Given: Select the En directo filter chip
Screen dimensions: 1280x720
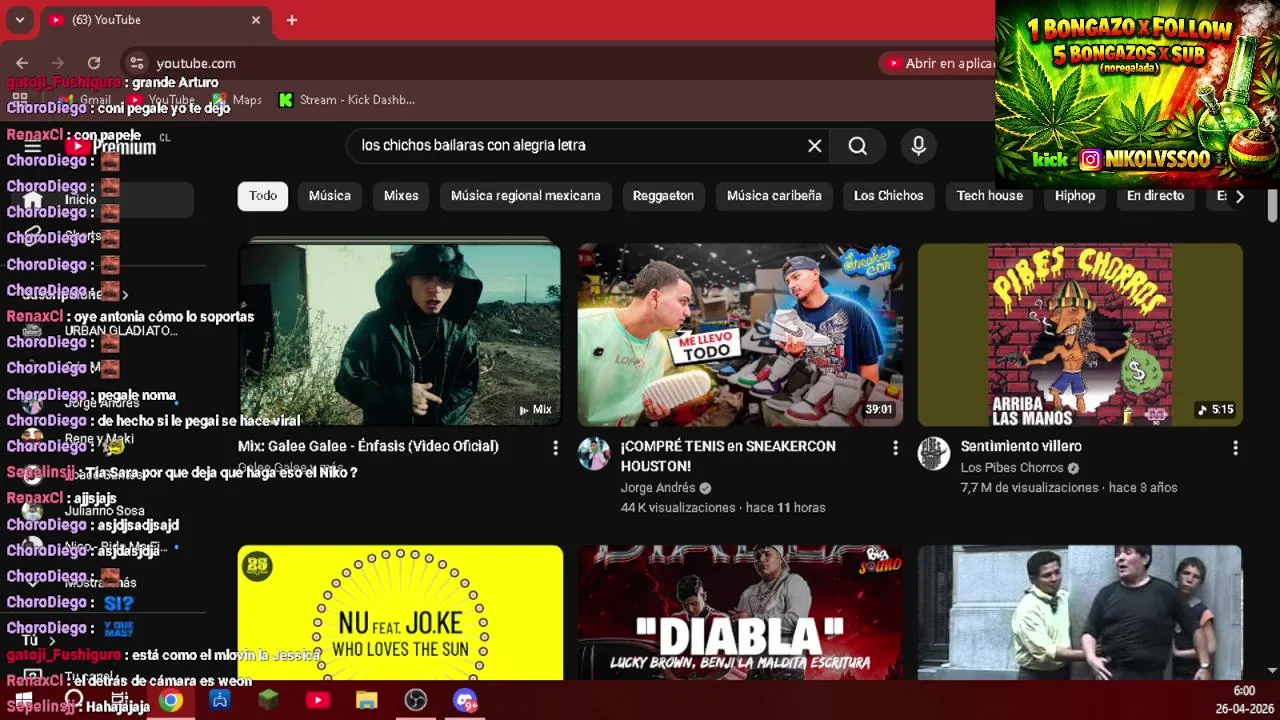Looking at the screenshot, I should coord(1155,196).
